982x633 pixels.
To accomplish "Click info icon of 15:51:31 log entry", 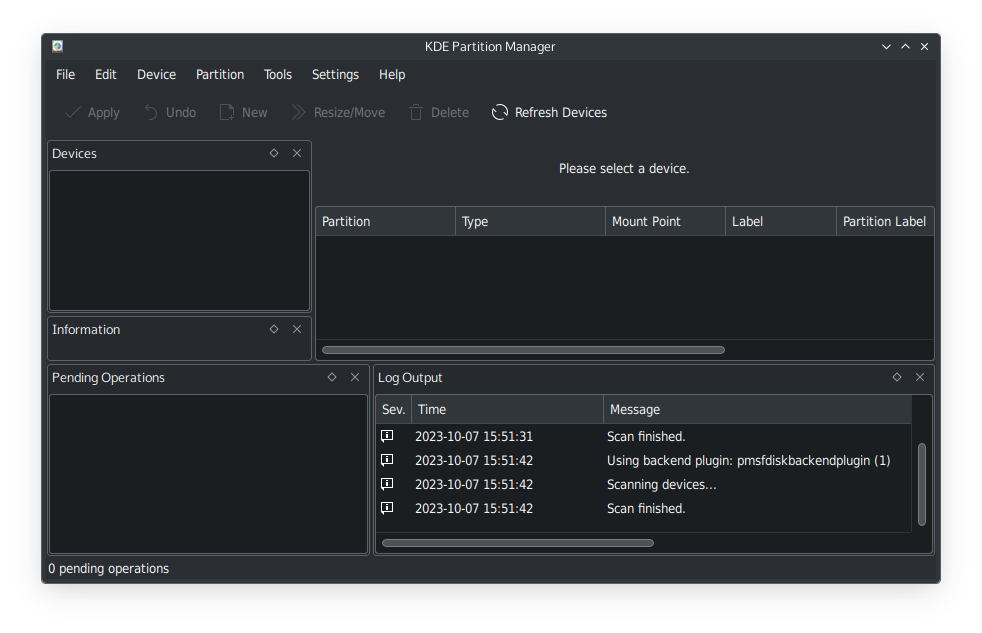I will (388, 436).
